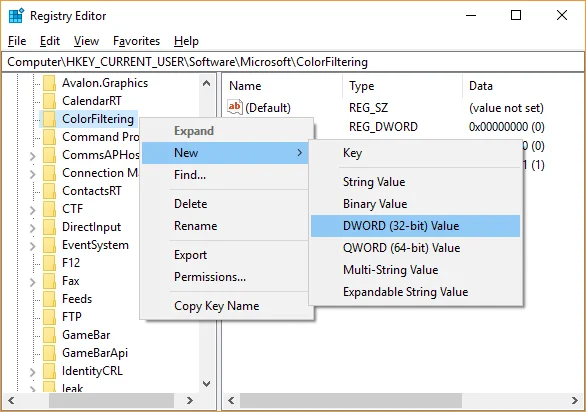
Task: Select the Feeds key in the tree
Action: [x=77, y=299]
